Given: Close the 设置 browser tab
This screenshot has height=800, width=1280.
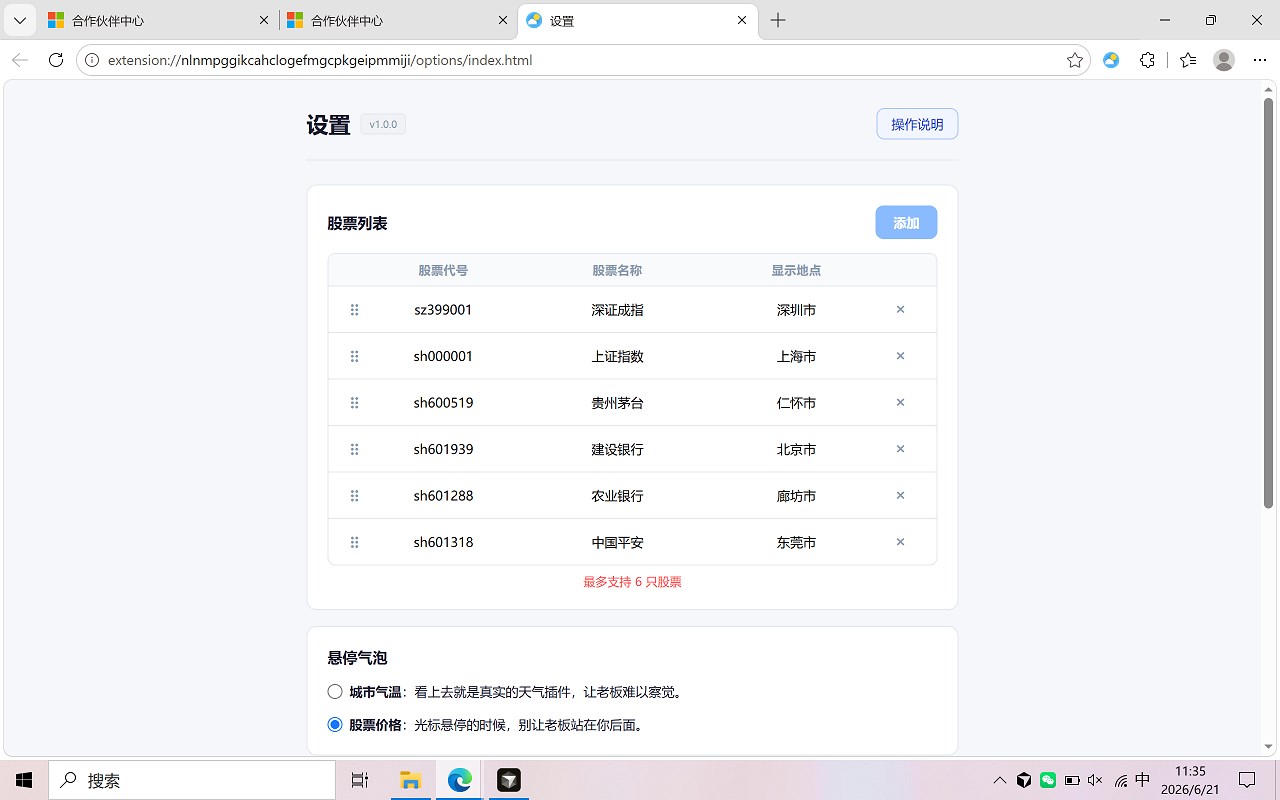Looking at the screenshot, I should (x=742, y=20).
